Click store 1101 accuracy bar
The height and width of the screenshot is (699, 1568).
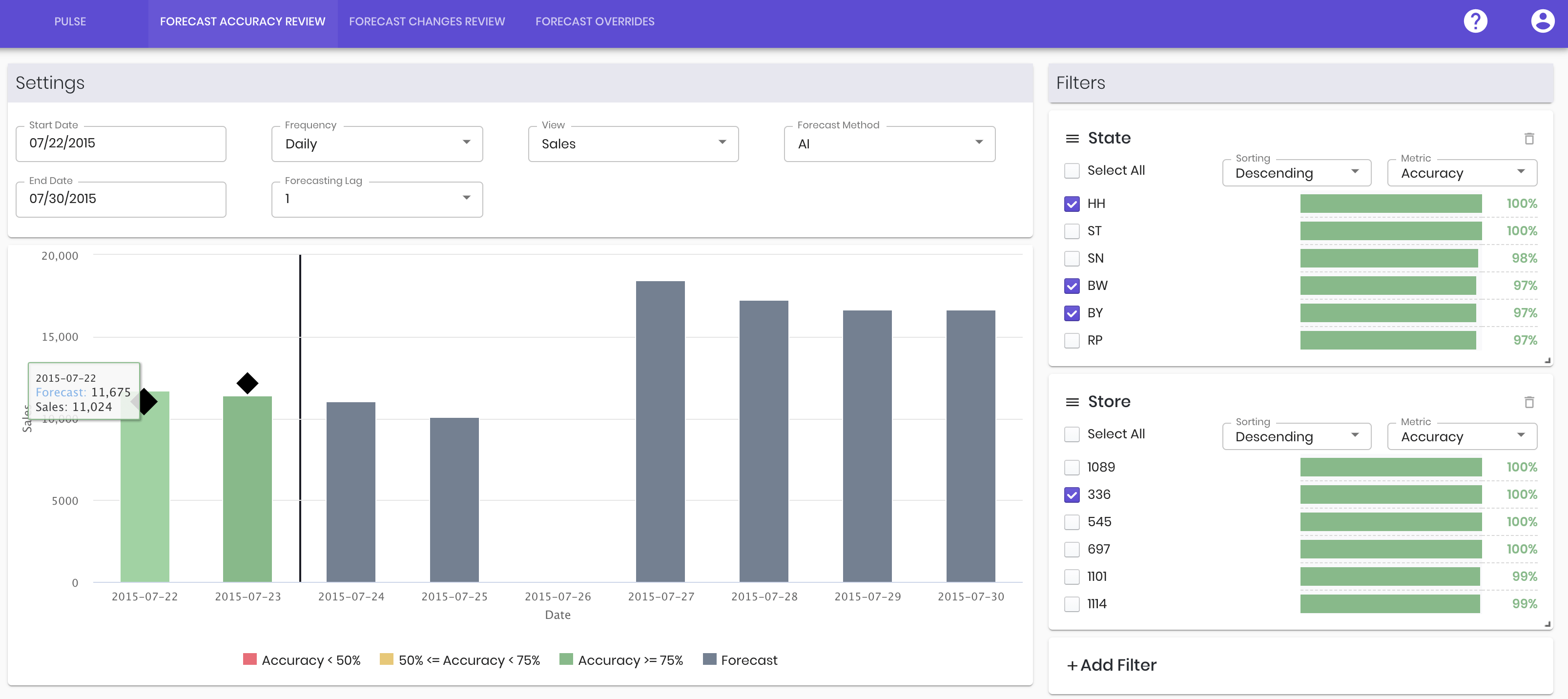pyautogui.click(x=1390, y=576)
